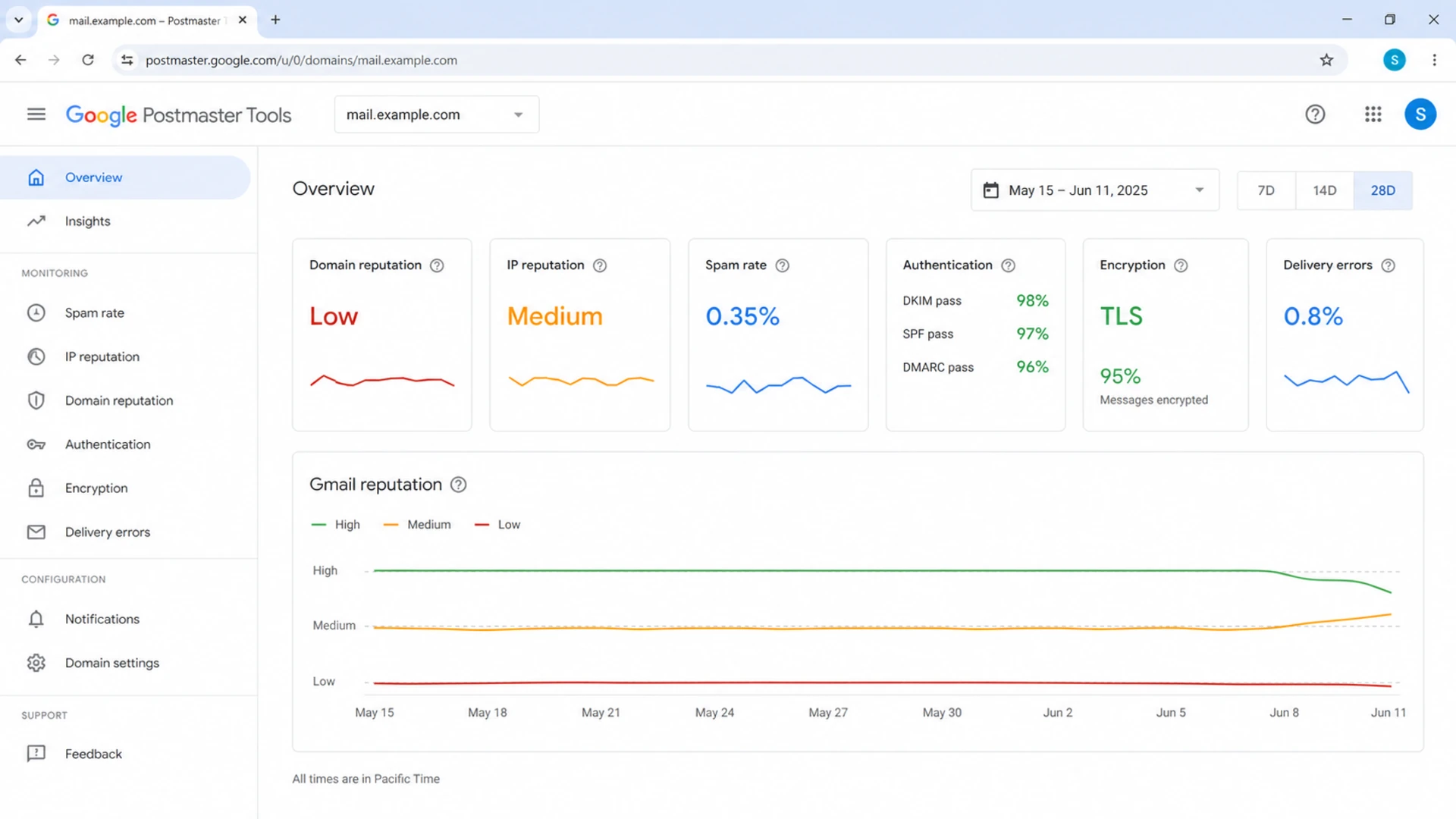This screenshot has height=819, width=1456.
Task: Show info for Delivery errors card
Action: pos(1388,265)
